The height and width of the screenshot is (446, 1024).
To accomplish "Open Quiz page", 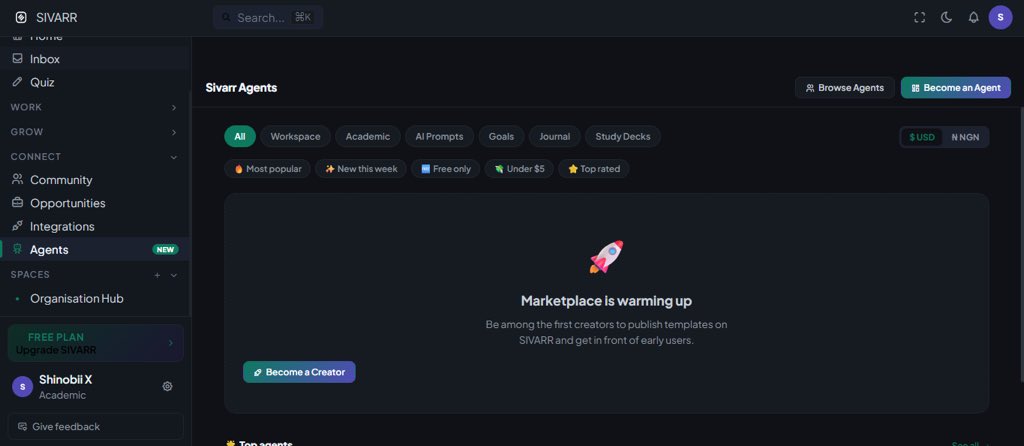I will click(x=95, y=82).
